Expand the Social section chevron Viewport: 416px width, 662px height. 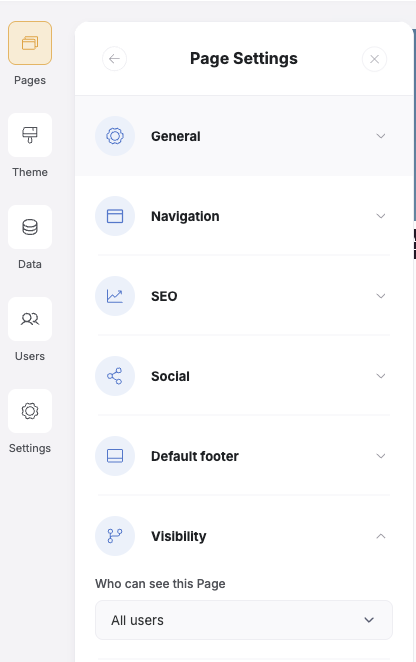tap(381, 376)
